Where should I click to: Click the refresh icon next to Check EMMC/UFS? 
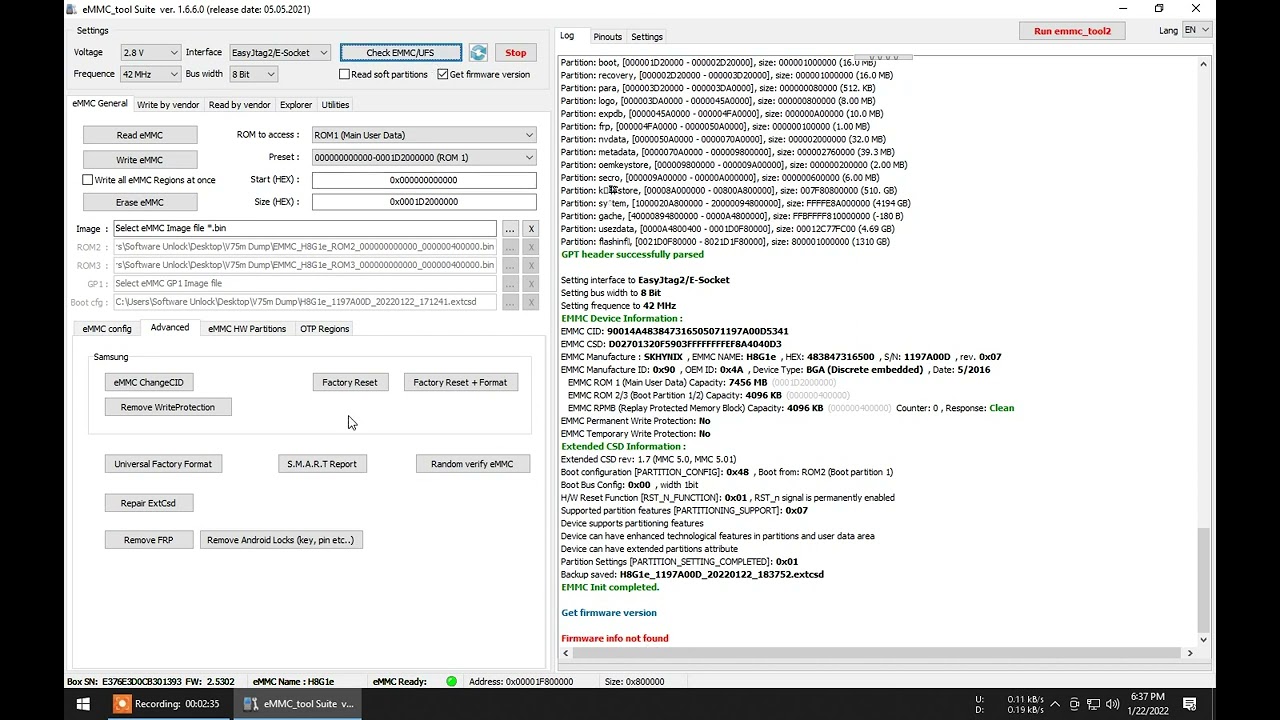pos(478,53)
